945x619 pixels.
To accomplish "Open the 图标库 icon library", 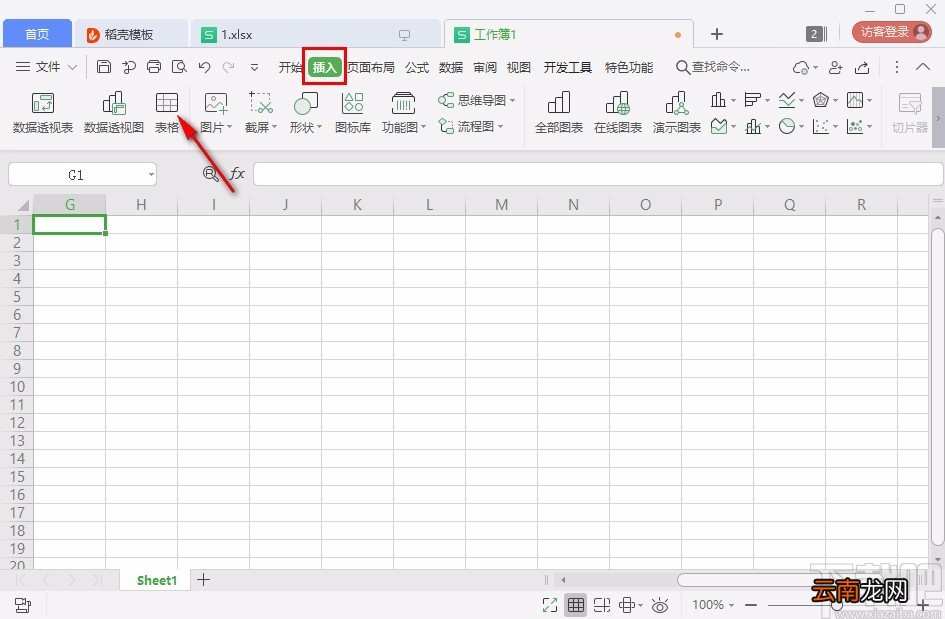I will pos(353,112).
